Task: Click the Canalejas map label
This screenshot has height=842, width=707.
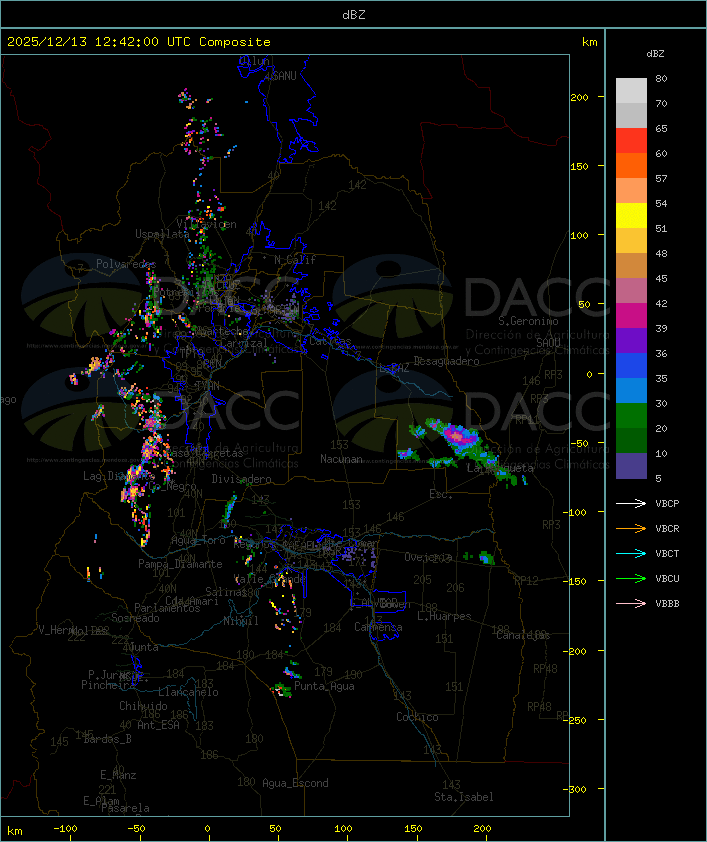Action: point(523,636)
